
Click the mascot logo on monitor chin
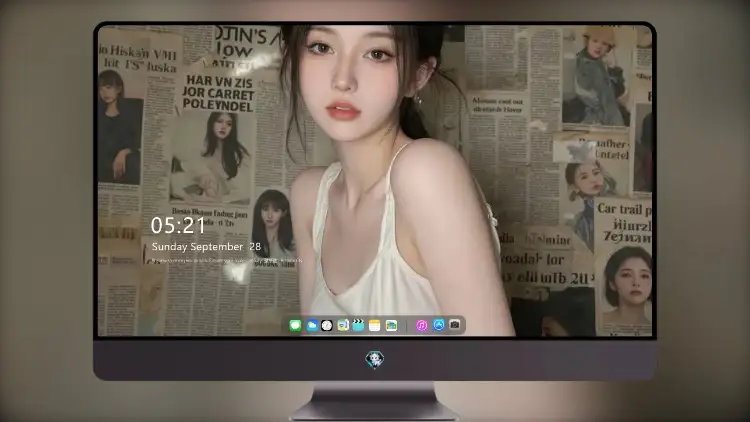pyautogui.click(x=375, y=359)
